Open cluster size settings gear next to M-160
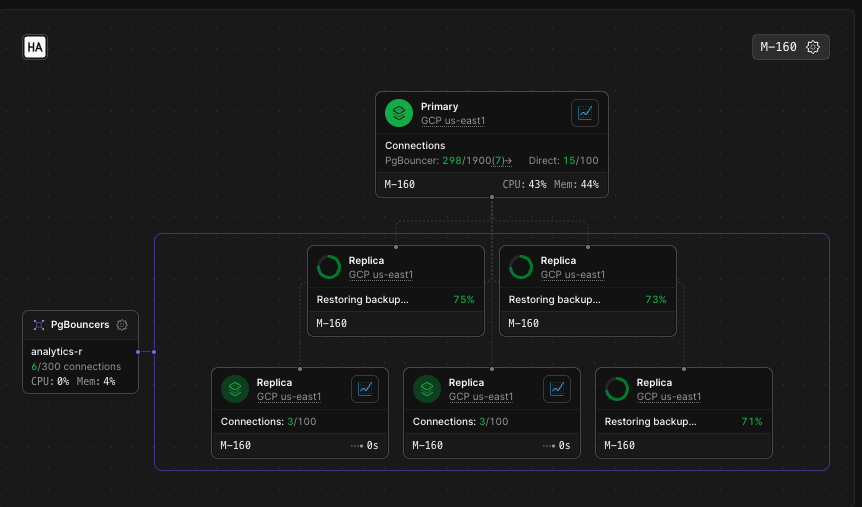The height and width of the screenshot is (507, 862). (813, 47)
